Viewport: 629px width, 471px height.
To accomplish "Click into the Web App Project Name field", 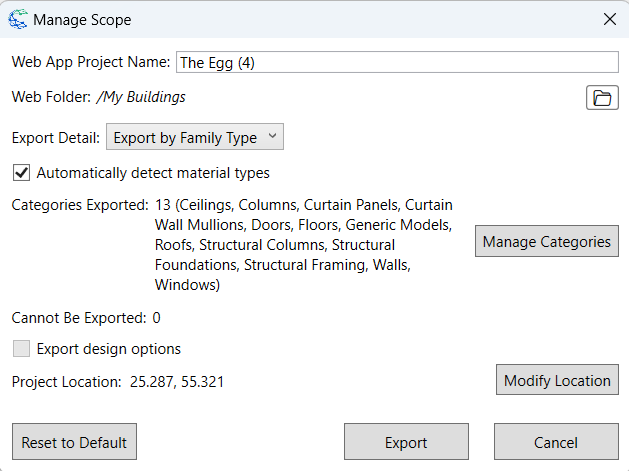I will [397, 62].
